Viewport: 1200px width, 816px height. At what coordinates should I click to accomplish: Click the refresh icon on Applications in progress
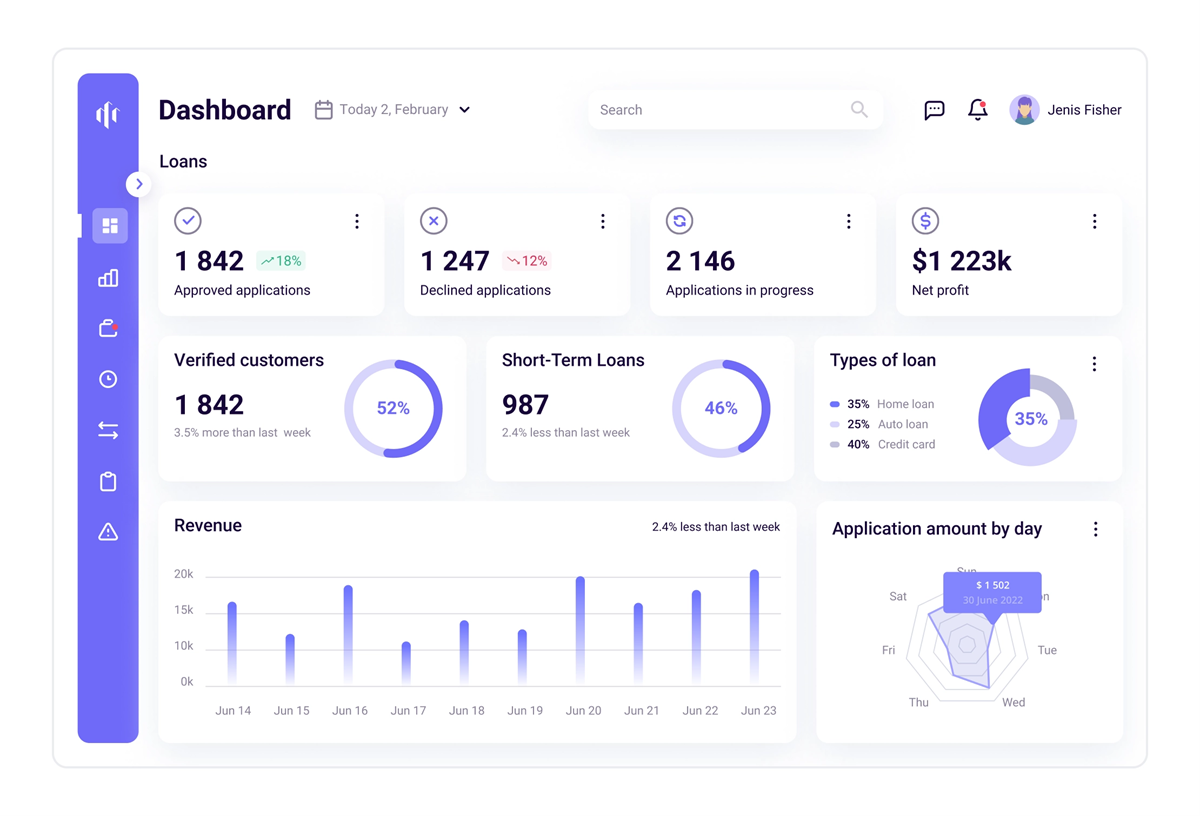click(x=679, y=220)
